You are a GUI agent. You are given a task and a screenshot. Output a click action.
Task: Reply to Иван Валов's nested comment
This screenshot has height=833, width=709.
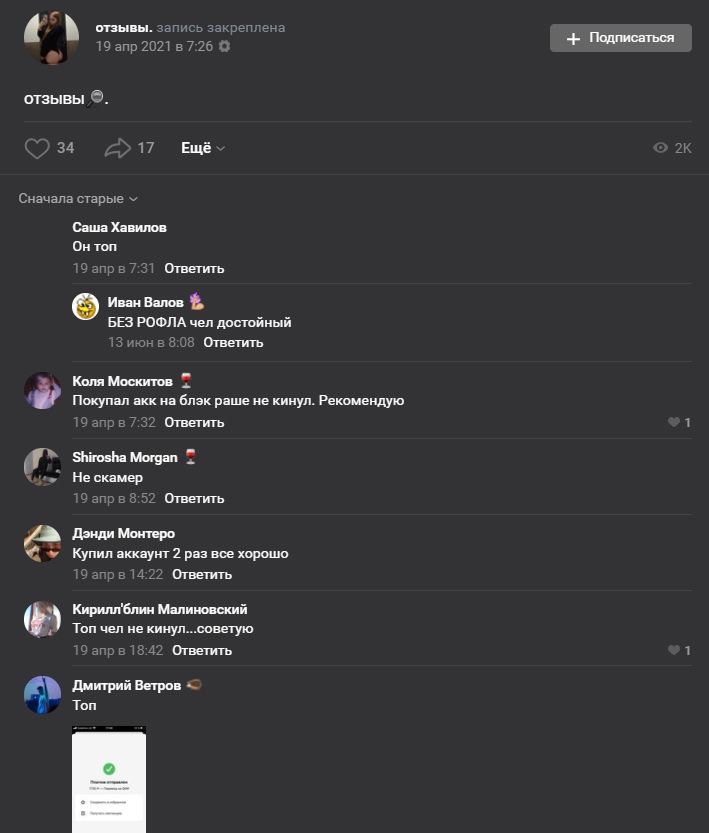233,342
